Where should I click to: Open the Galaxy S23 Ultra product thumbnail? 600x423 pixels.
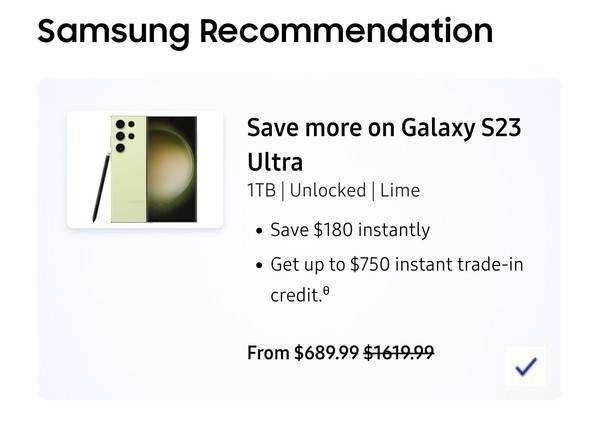(x=145, y=170)
